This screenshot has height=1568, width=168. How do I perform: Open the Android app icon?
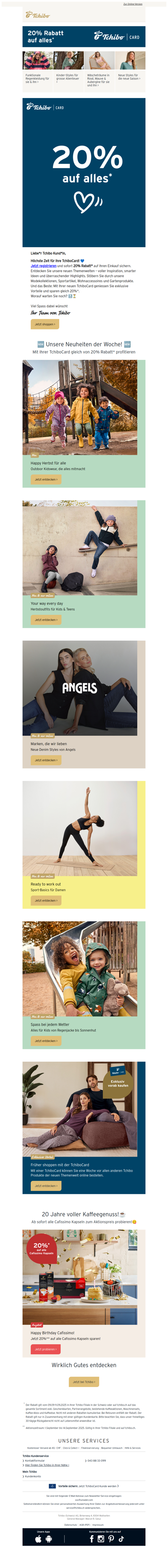(49, 1539)
